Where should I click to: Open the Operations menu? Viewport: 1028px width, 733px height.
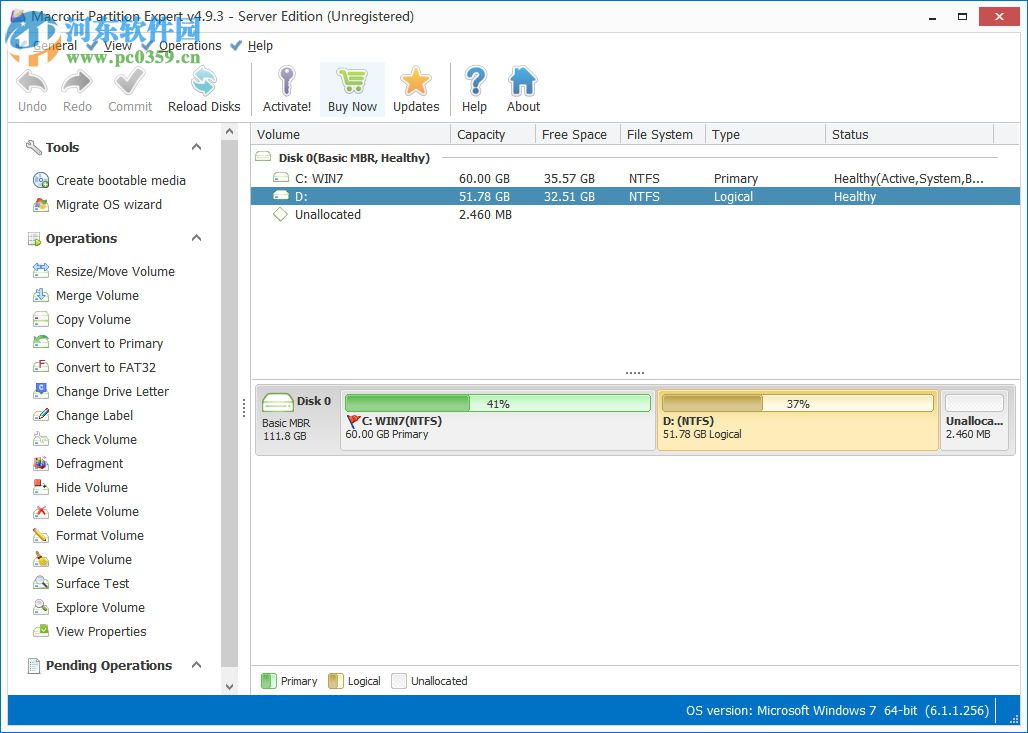tap(190, 45)
